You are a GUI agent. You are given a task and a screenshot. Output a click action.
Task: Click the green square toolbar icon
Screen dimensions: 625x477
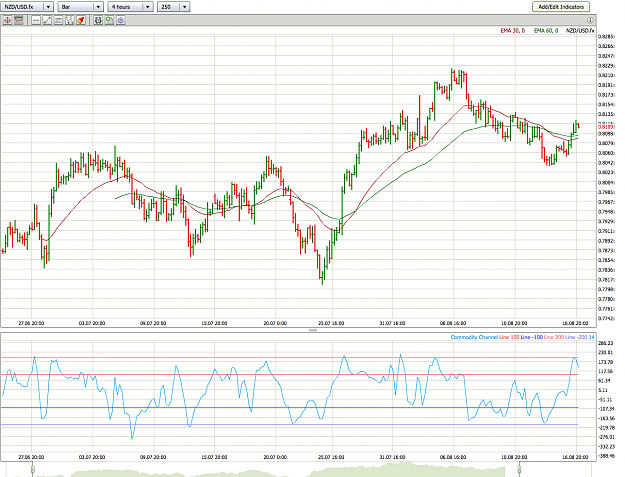[109, 20]
